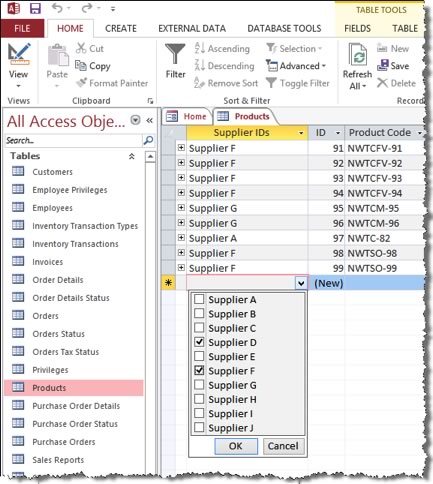Image resolution: width=433 pixels, height=484 pixels.
Task: Click the OK button in supplier list
Action: coord(236,446)
